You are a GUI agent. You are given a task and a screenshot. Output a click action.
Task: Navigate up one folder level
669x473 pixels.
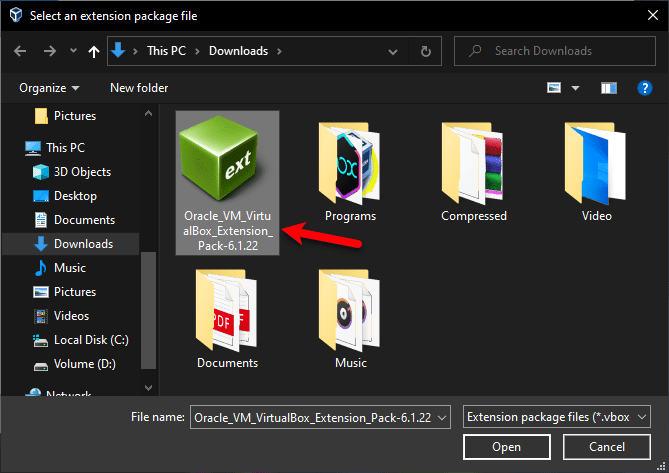click(x=94, y=52)
